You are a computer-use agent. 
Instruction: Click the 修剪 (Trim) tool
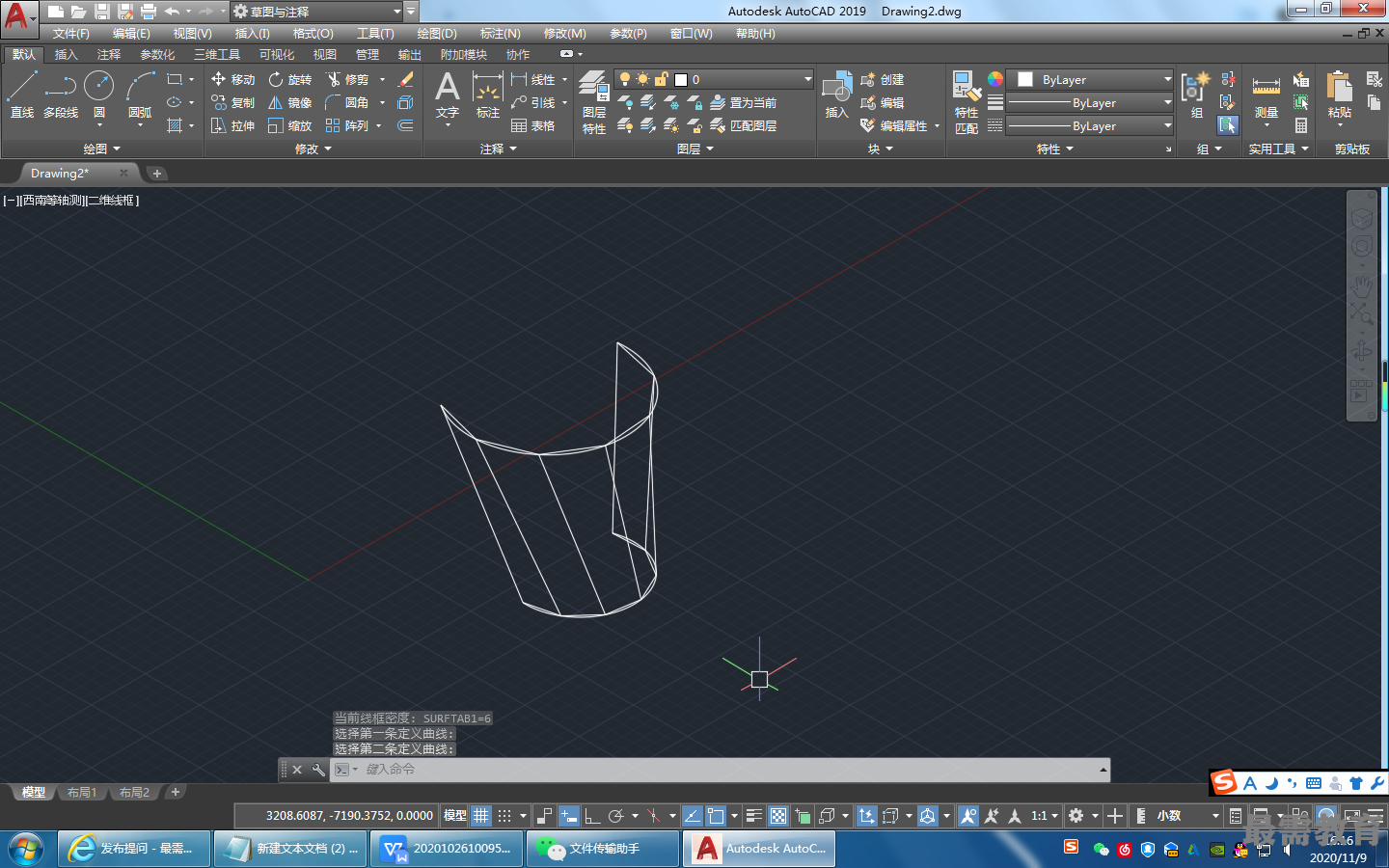[x=347, y=79]
